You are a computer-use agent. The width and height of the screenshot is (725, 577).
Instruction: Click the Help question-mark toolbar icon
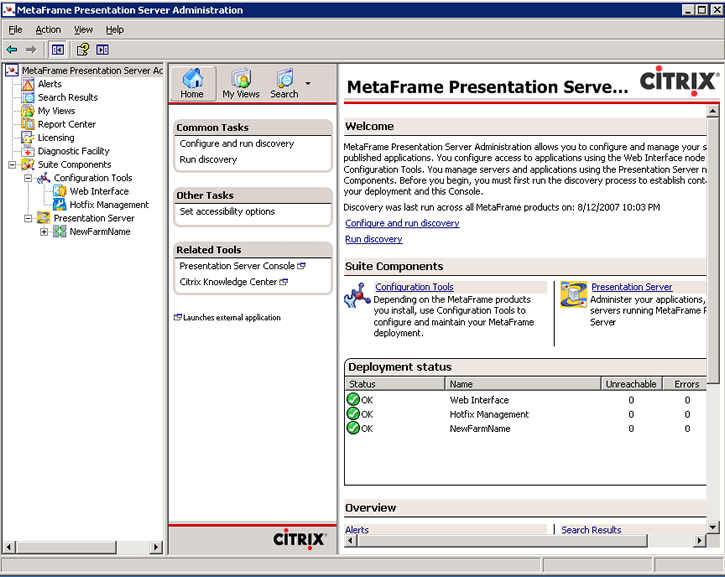pyautogui.click(x=83, y=49)
